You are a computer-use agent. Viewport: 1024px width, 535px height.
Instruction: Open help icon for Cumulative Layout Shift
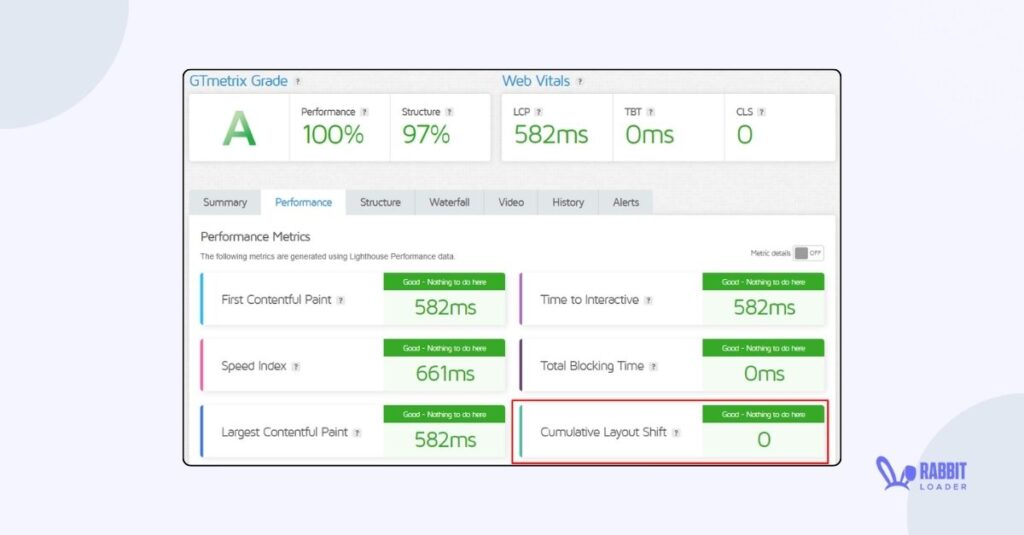(677, 432)
